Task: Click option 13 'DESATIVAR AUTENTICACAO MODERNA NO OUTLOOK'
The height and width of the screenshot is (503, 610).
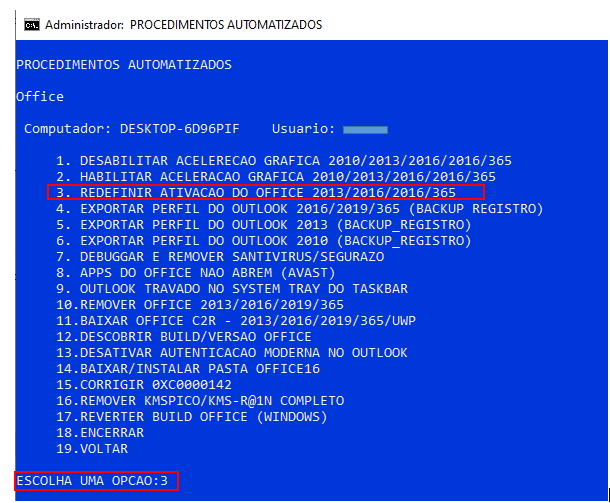Action: coord(232,352)
